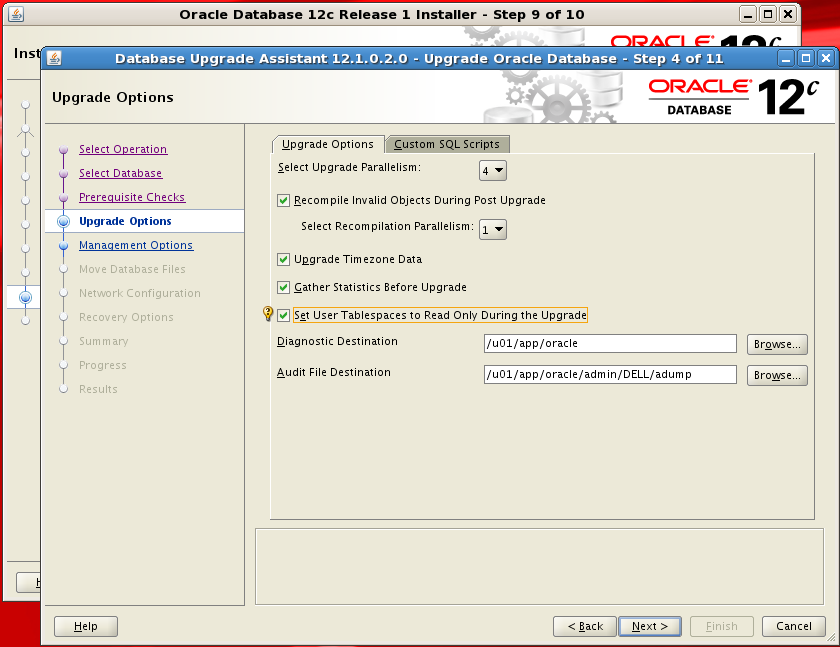The width and height of the screenshot is (840, 647).
Task: Cancel the upgrade assistant
Action: tap(793, 626)
